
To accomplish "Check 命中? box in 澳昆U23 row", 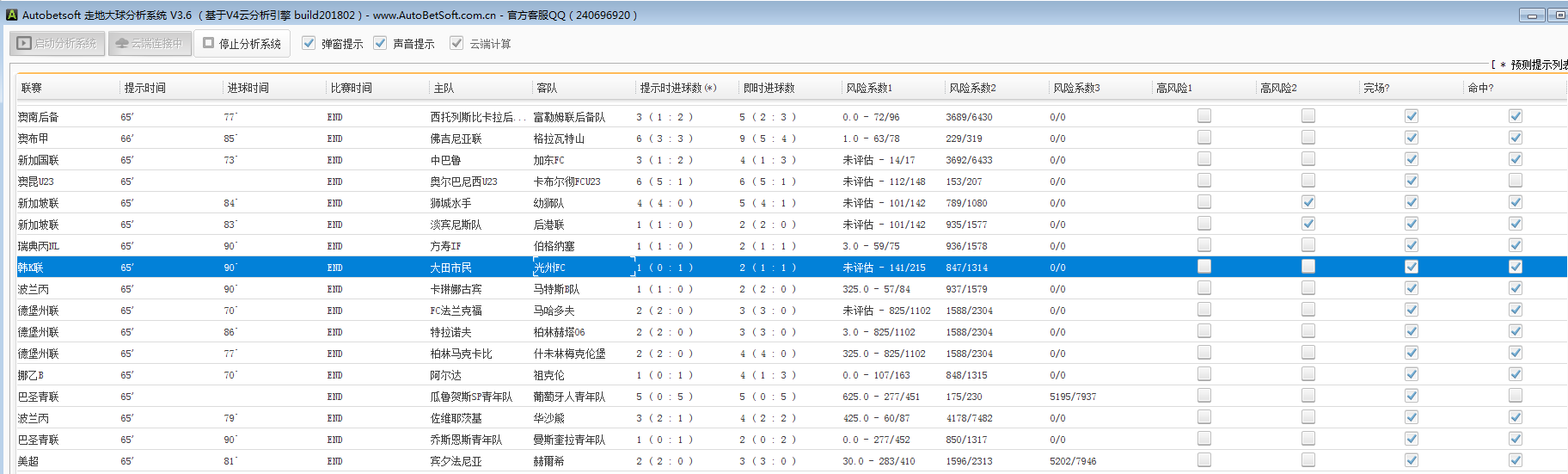I will (x=1515, y=181).
